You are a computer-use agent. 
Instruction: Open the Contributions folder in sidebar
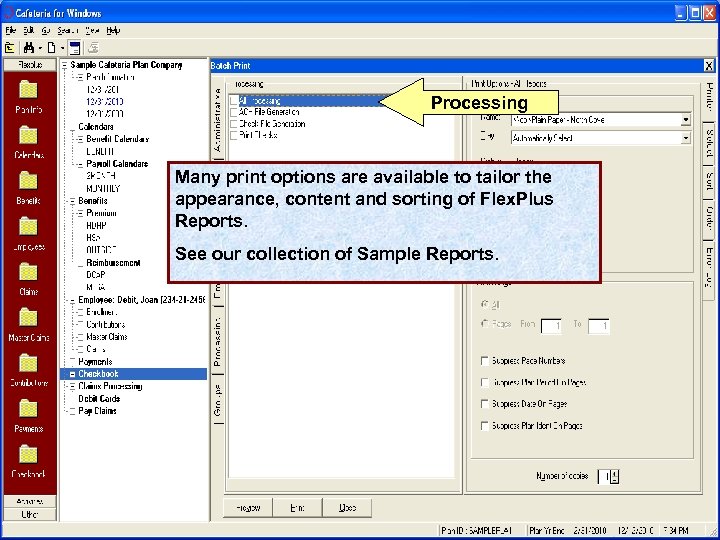[x=28, y=370]
